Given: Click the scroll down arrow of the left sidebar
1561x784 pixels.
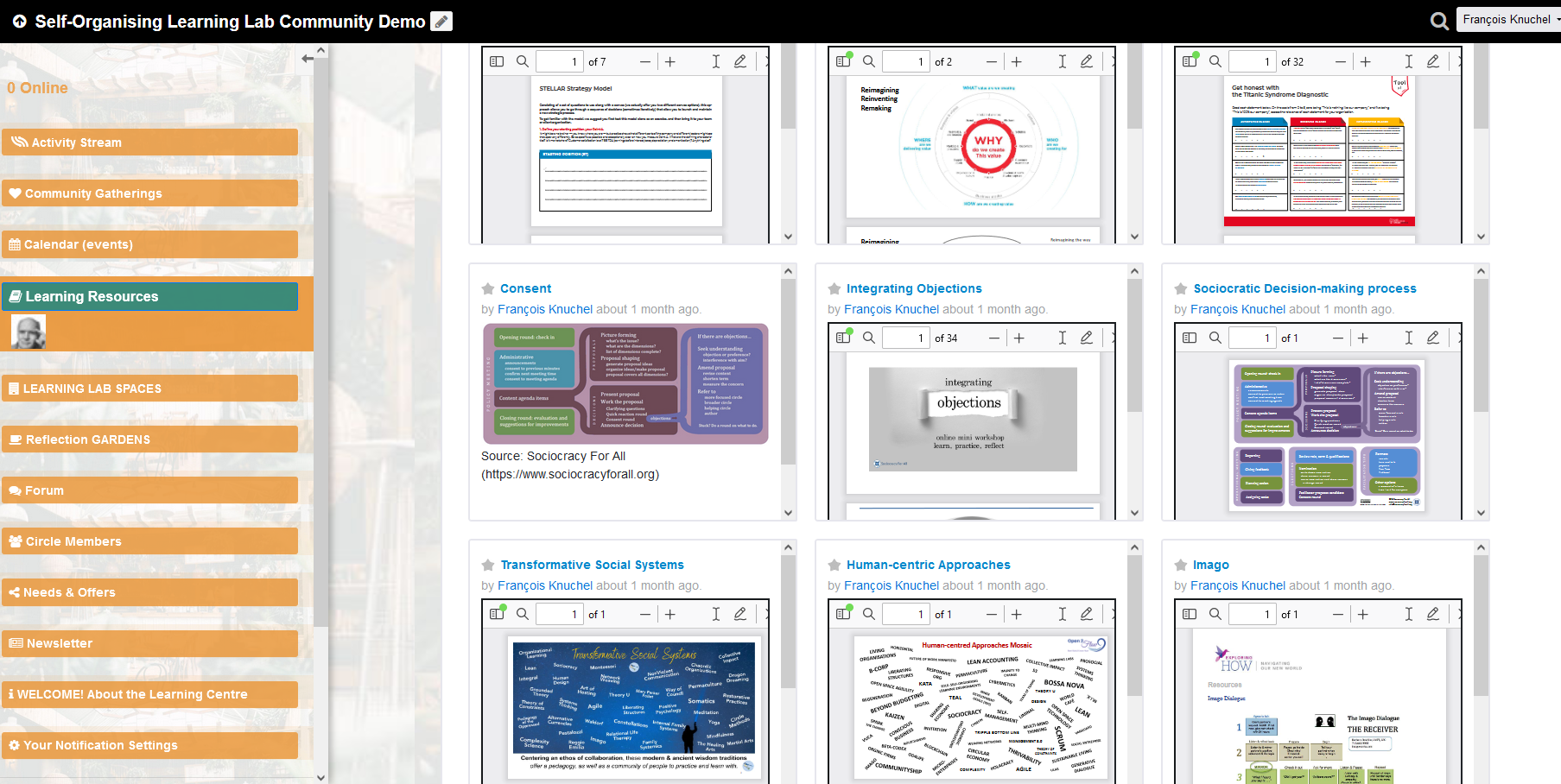Looking at the screenshot, I should point(320,777).
